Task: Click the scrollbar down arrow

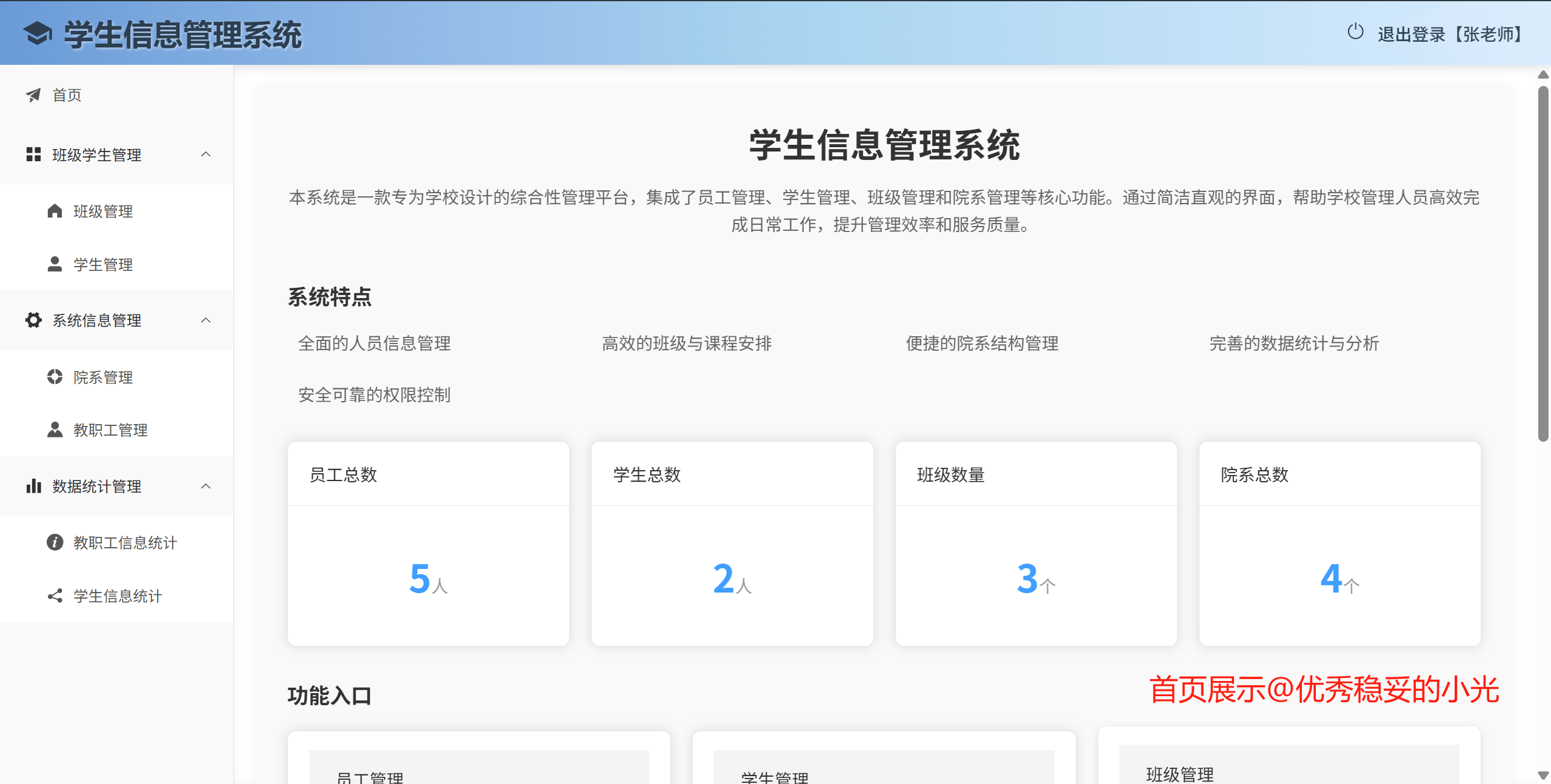Action: 1543,775
